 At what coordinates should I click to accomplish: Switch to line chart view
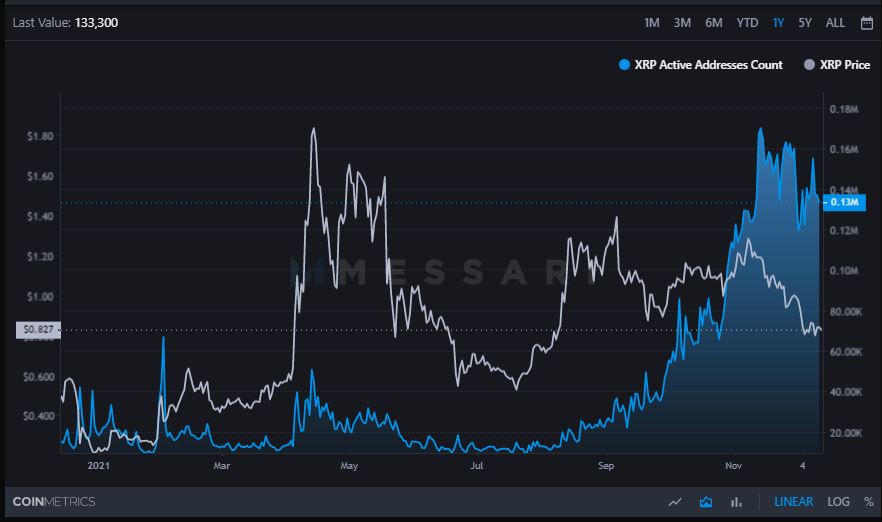click(675, 502)
